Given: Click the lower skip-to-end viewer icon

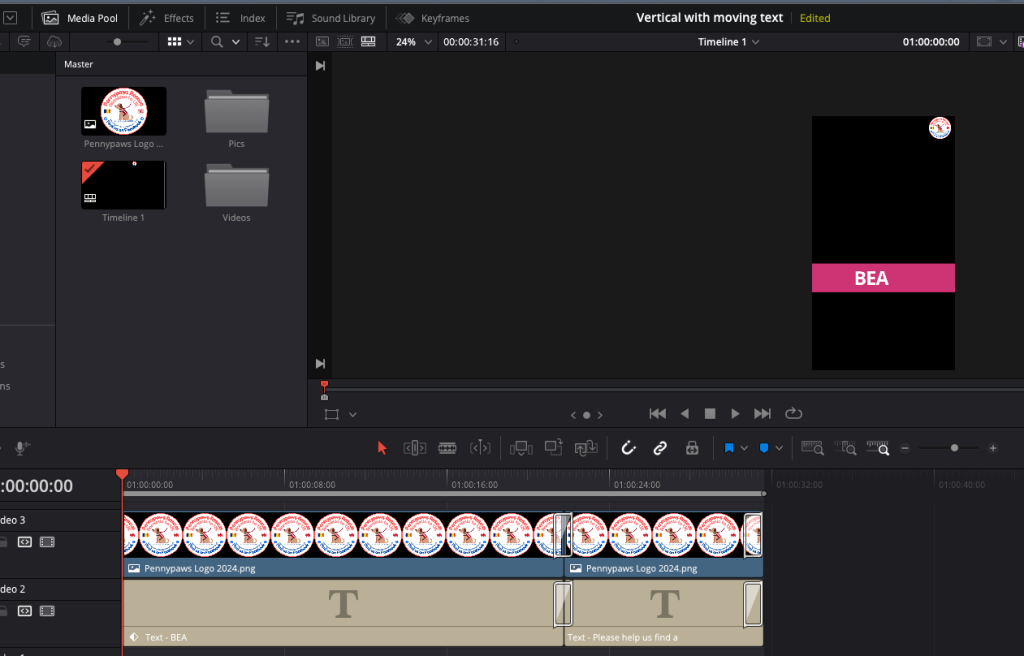Looking at the screenshot, I should tap(320, 363).
